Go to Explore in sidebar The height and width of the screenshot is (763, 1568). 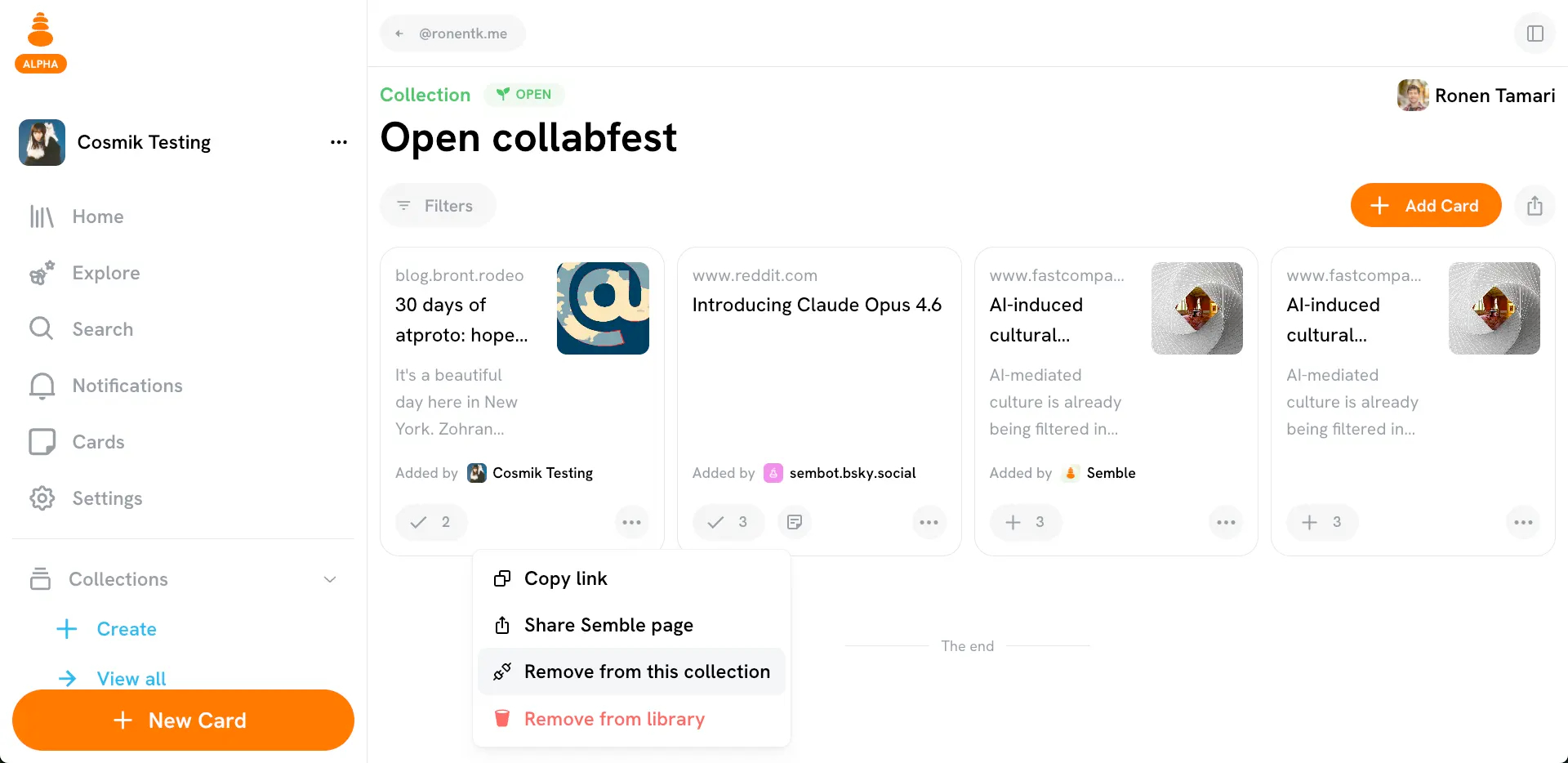point(105,273)
